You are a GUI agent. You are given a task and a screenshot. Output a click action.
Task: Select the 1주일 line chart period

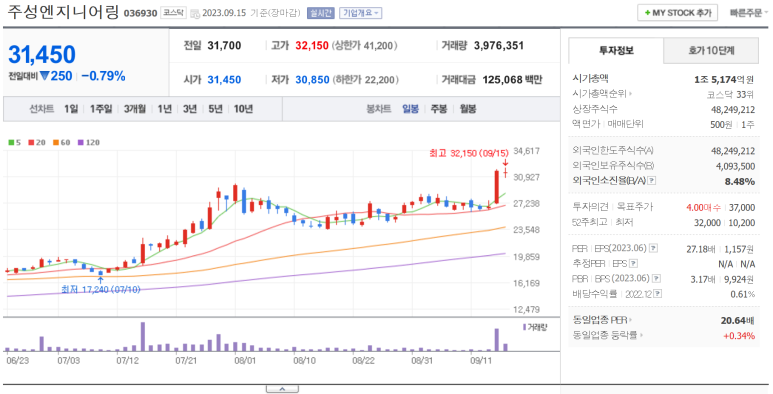pyautogui.click(x=101, y=109)
